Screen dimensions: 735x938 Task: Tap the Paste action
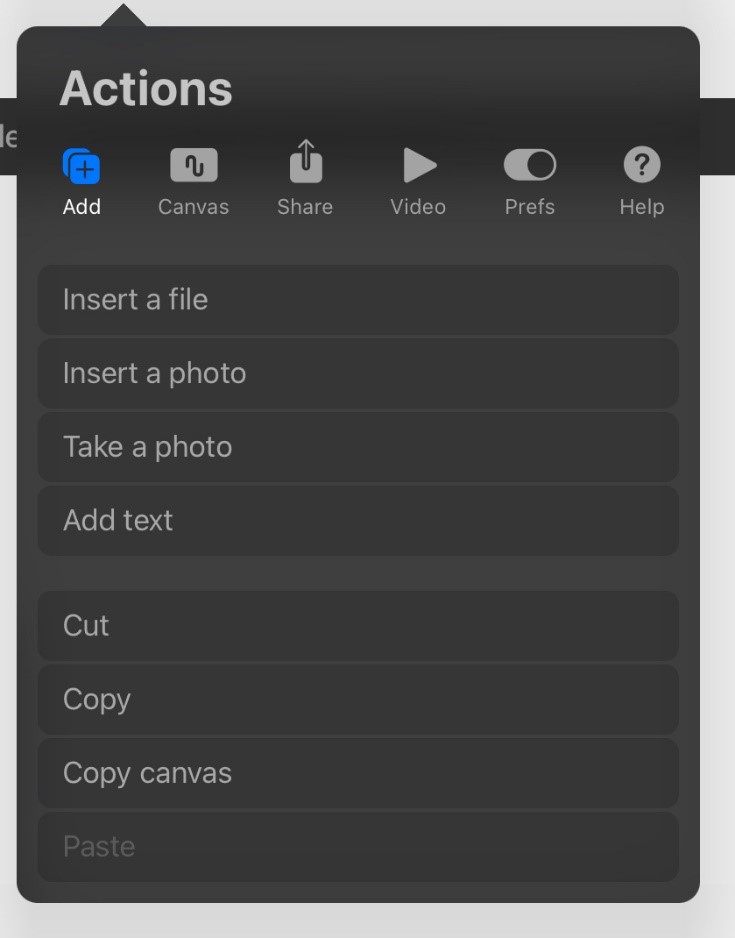[x=358, y=847]
